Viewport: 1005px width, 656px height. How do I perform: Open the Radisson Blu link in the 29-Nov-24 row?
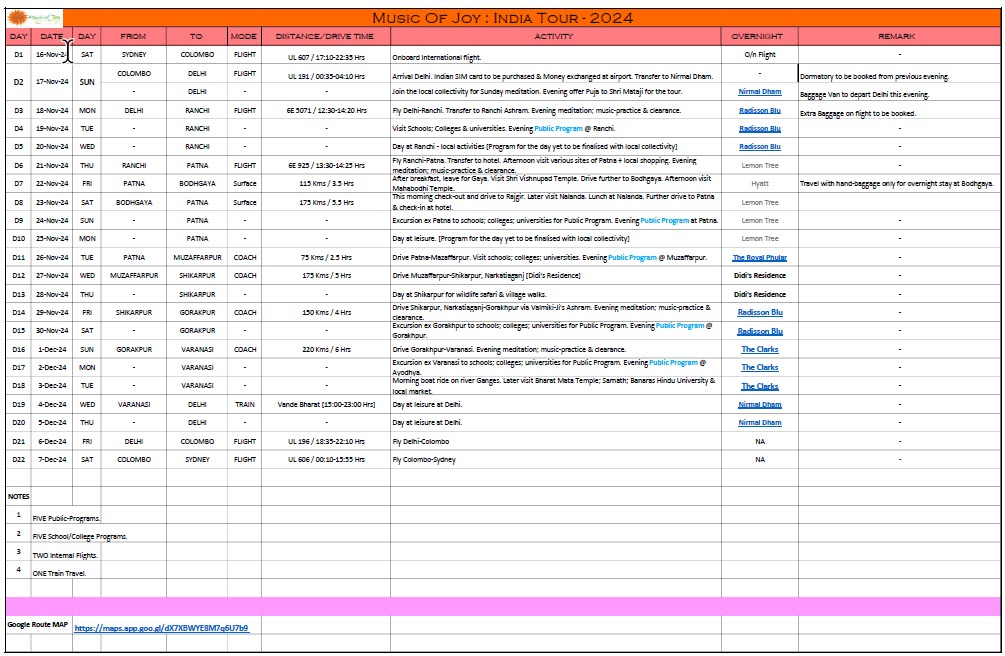tap(760, 312)
